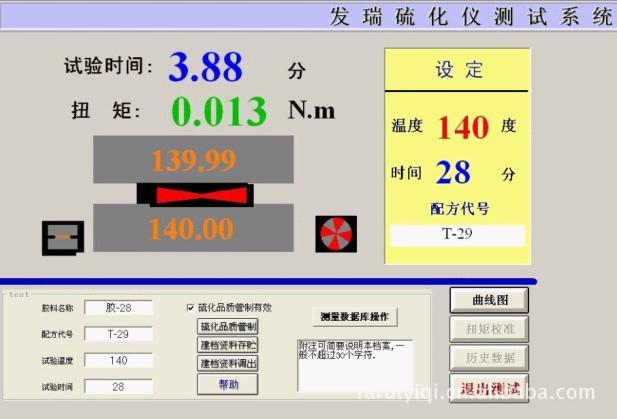The height and width of the screenshot is (419, 617).
Task: Click T-29 formula field in 设定 panel
Action: 457,236
